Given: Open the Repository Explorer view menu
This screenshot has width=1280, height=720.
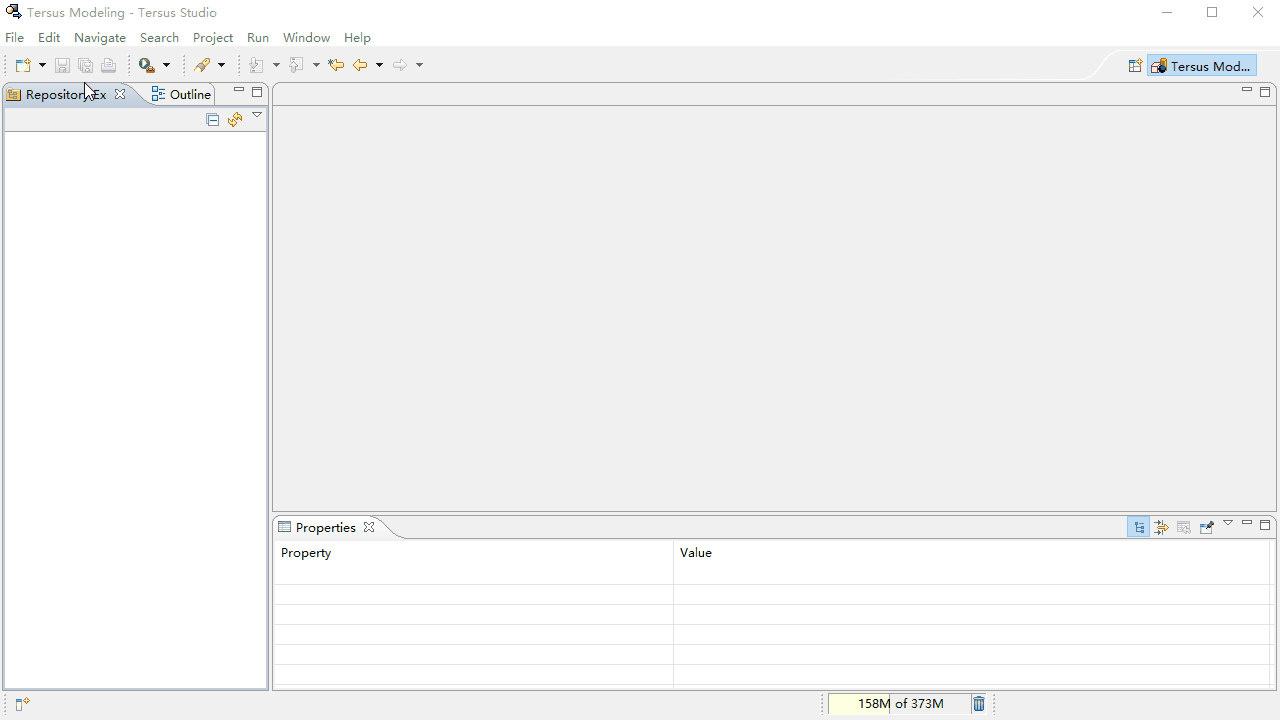Looking at the screenshot, I should point(257,116).
